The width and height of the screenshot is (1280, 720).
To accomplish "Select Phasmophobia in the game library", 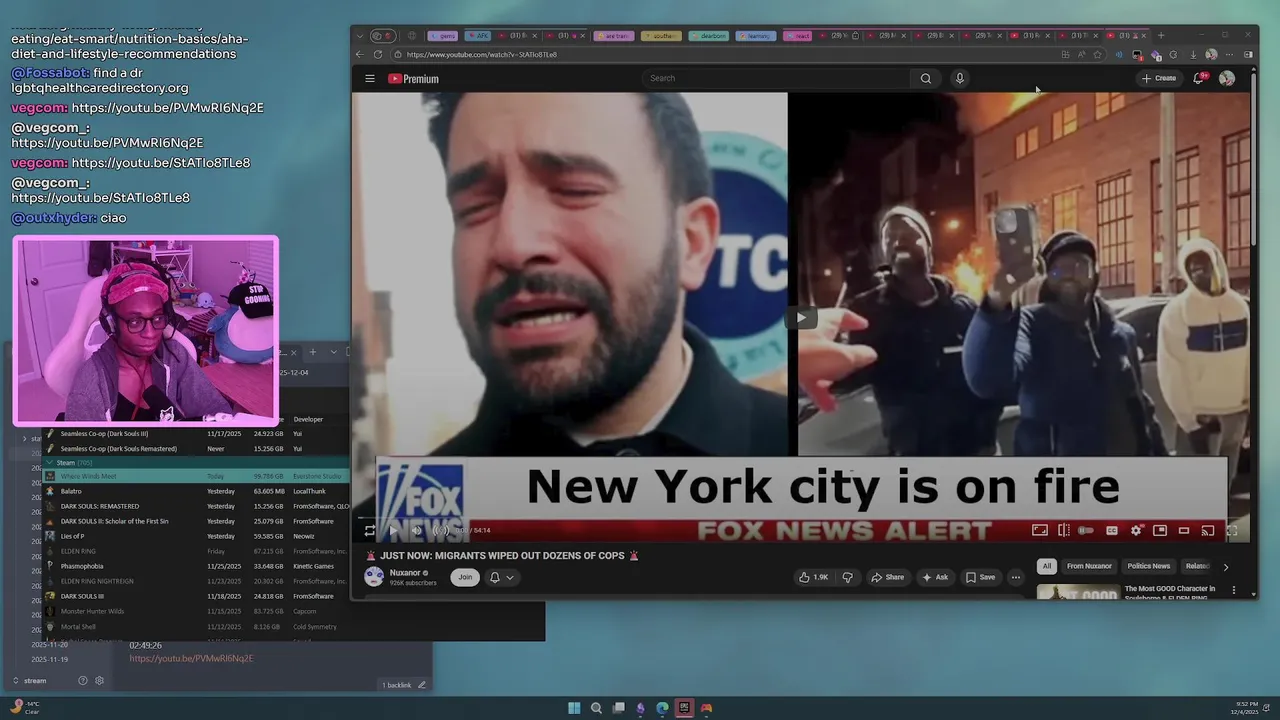I will pyautogui.click(x=196, y=566).
